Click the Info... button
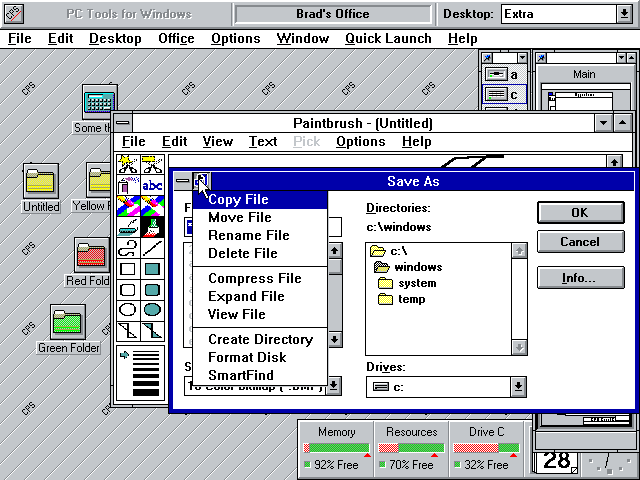640x480 pixels. (x=580, y=278)
